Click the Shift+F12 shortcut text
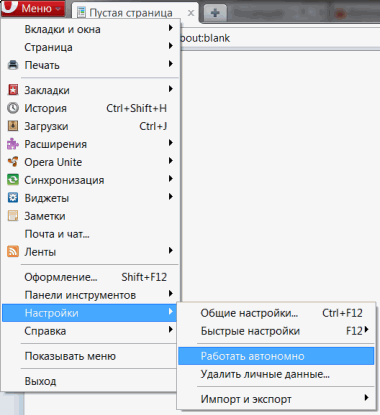Viewport: 380px width, 415px height. [x=144, y=277]
